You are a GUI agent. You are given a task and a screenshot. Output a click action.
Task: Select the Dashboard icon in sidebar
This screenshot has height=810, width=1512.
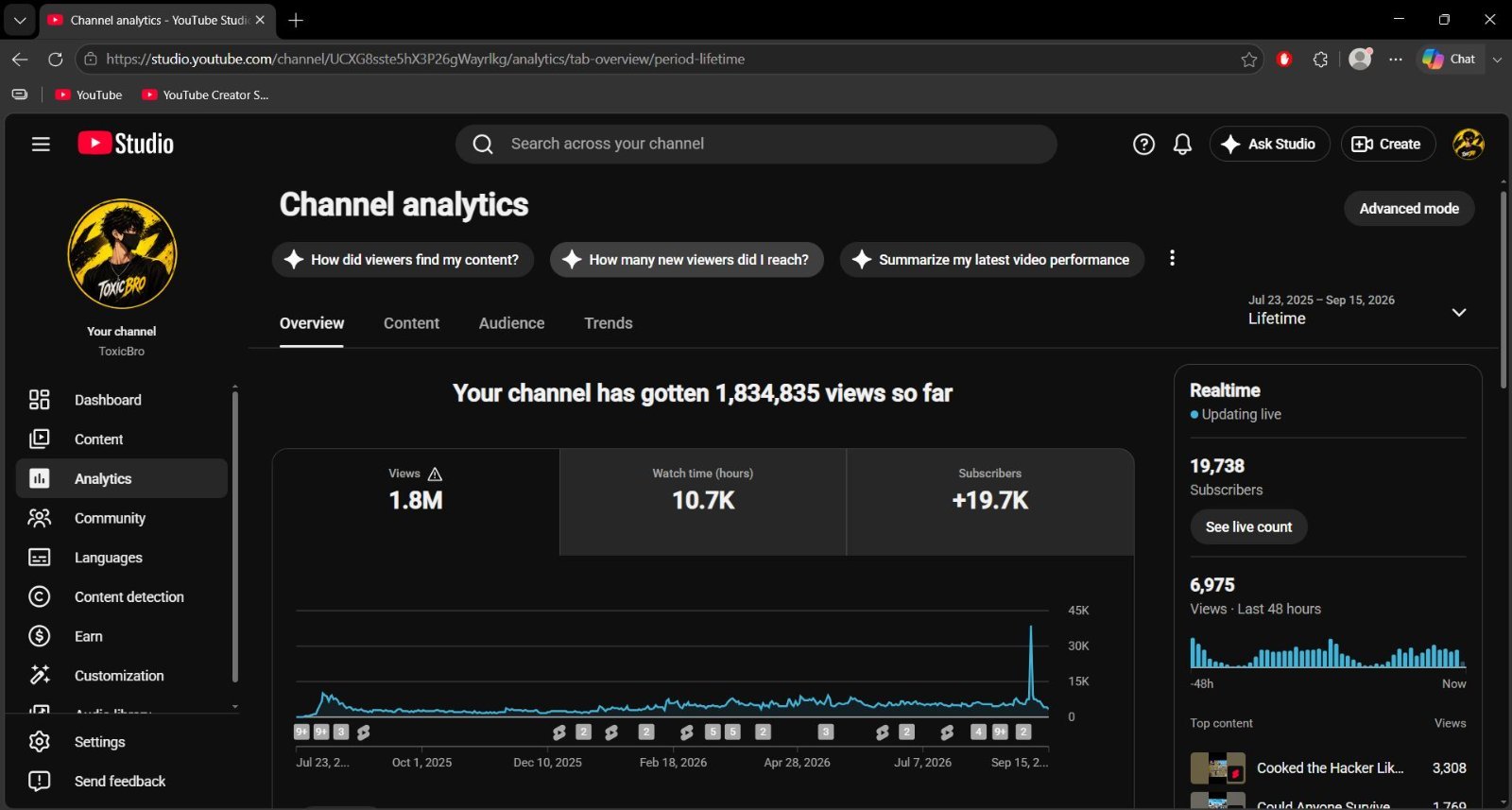[39, 400]
